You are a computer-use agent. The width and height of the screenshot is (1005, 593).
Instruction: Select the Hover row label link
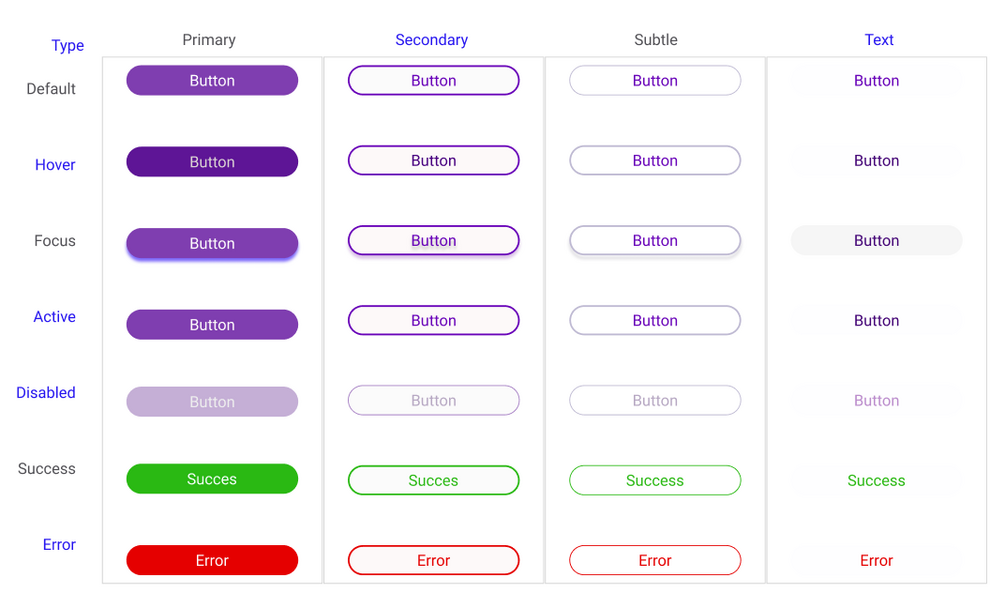pos(55,165)
